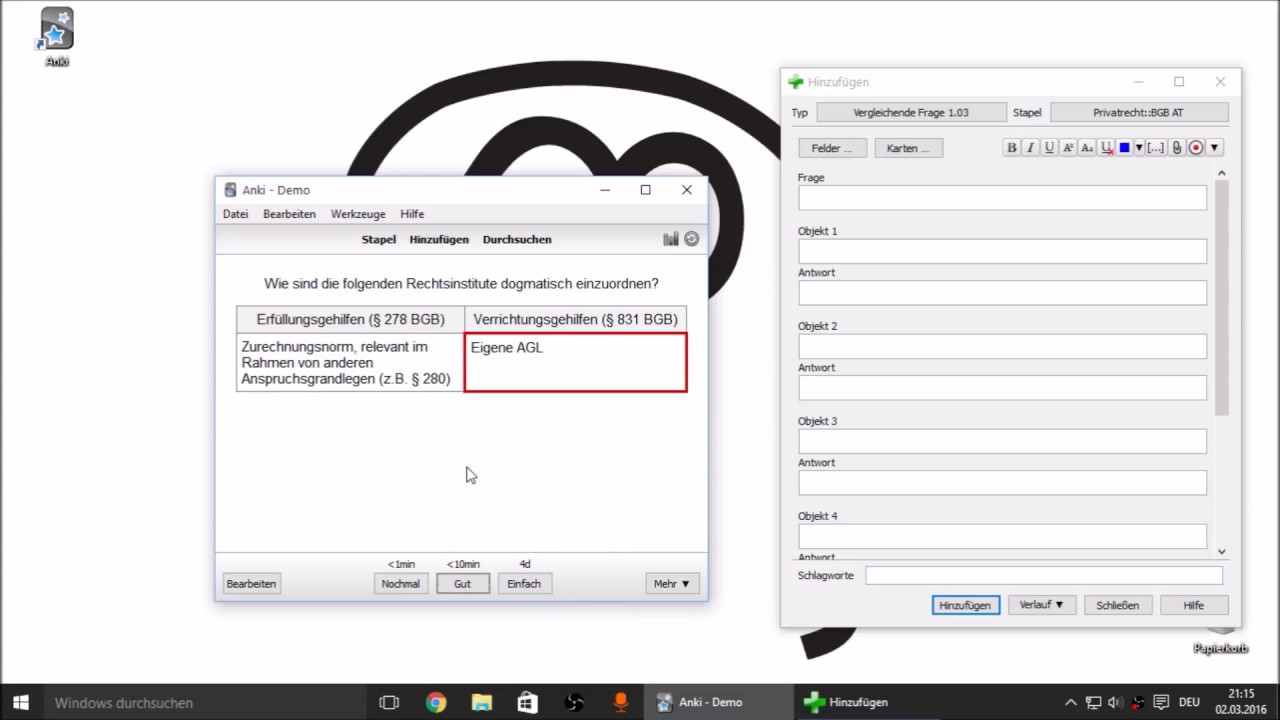Screen dimensions: 1280x720
Task: Click the Antwort field under Objekt 1
Action: point(1002,293)
